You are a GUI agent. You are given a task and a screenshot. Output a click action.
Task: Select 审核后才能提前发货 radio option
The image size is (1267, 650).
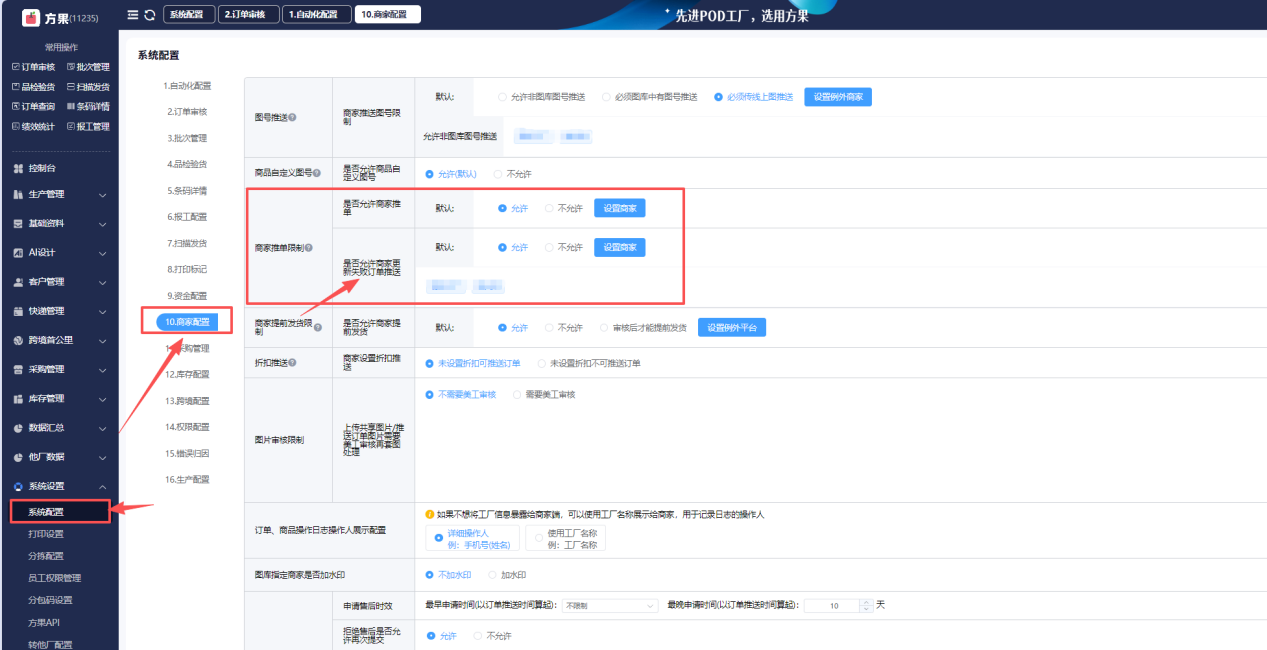(x=643, y=327)
